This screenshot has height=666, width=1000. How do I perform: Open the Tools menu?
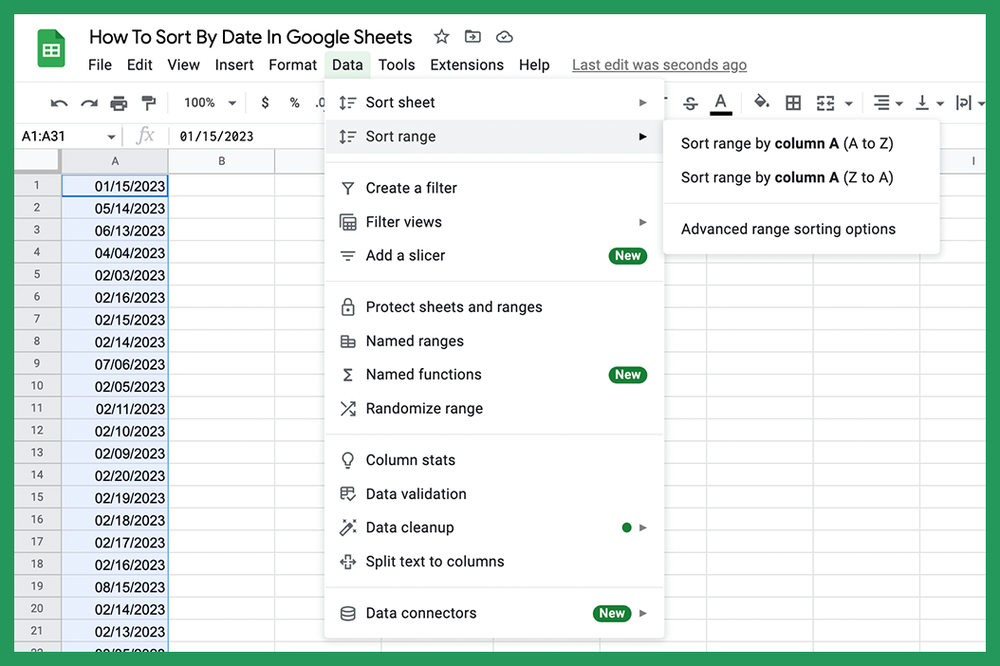click(397, 65)
